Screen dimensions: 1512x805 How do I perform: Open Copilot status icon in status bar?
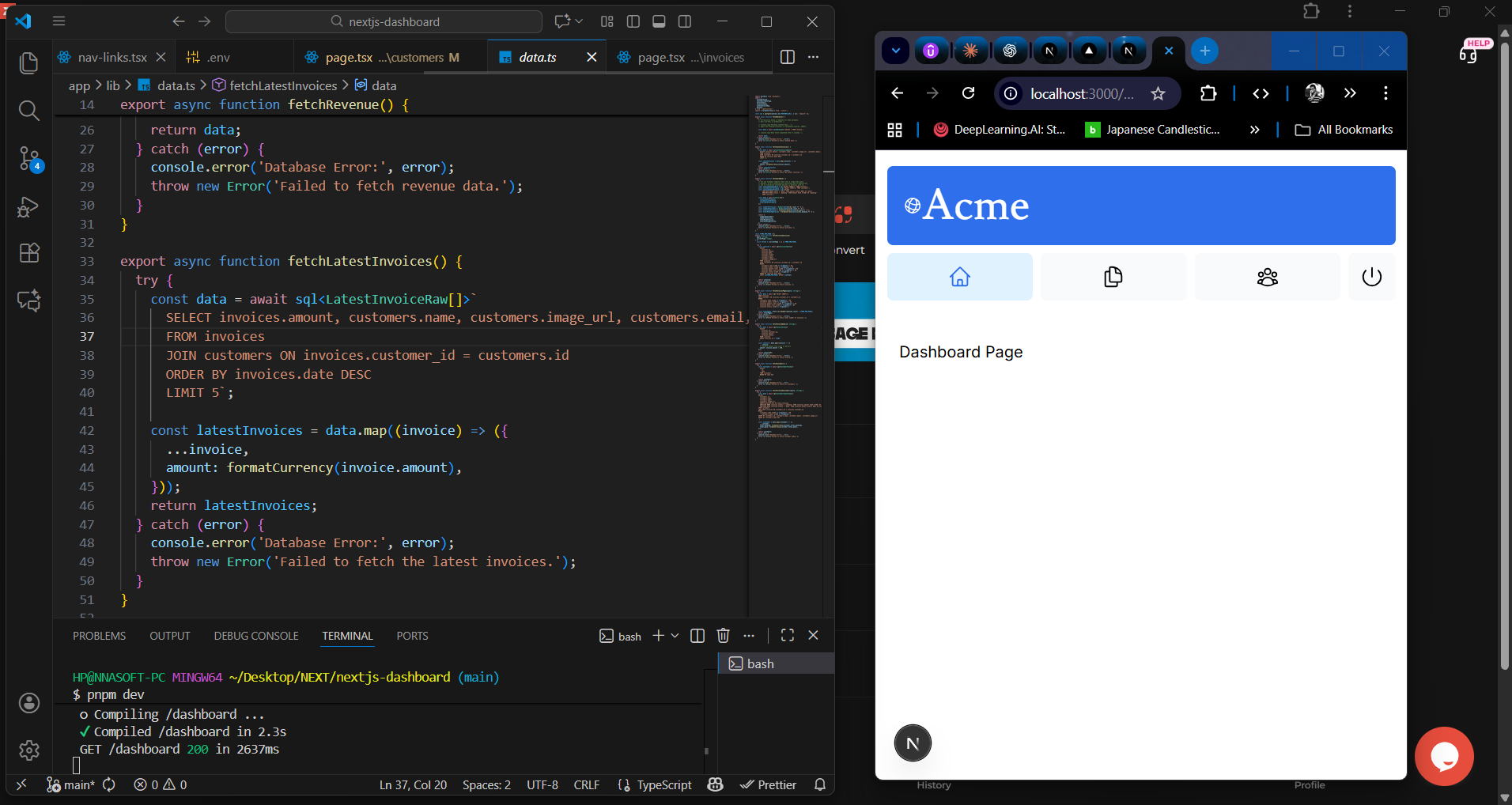[x=716, y=784]
